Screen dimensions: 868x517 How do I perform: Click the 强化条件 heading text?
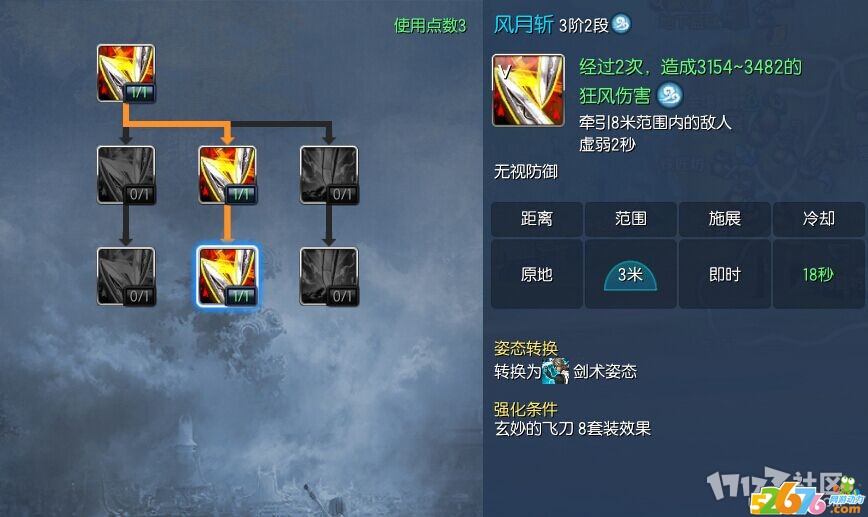pos(525,409)
